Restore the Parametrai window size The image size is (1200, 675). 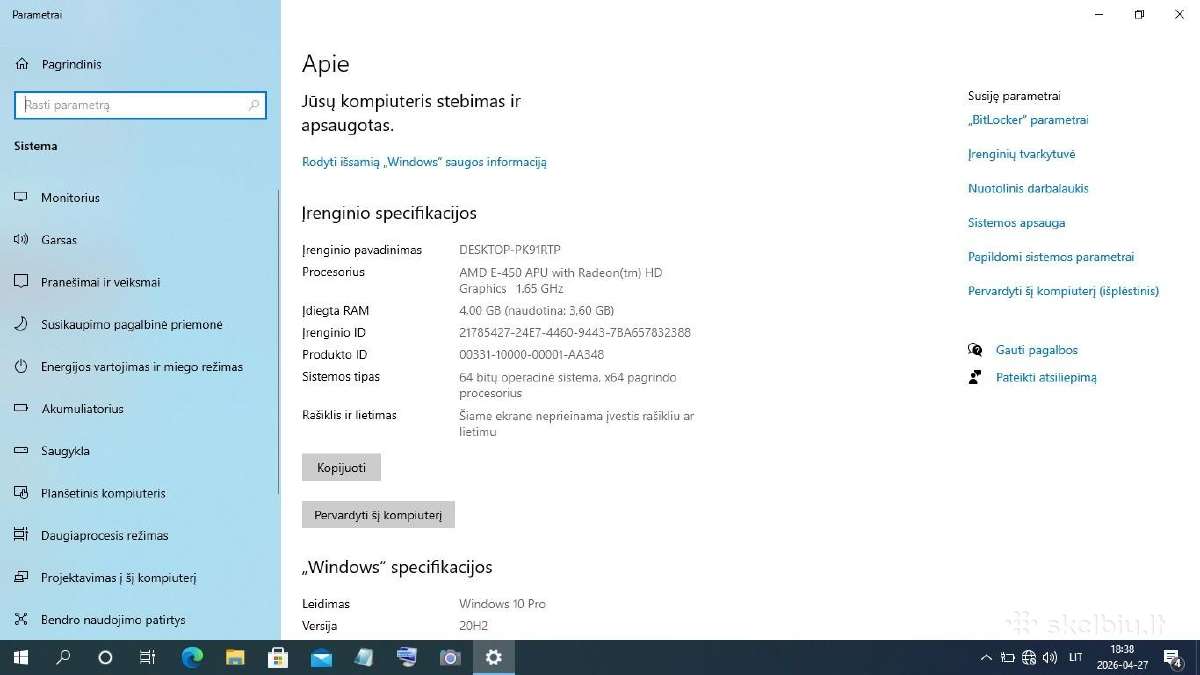click(1139, 14)
